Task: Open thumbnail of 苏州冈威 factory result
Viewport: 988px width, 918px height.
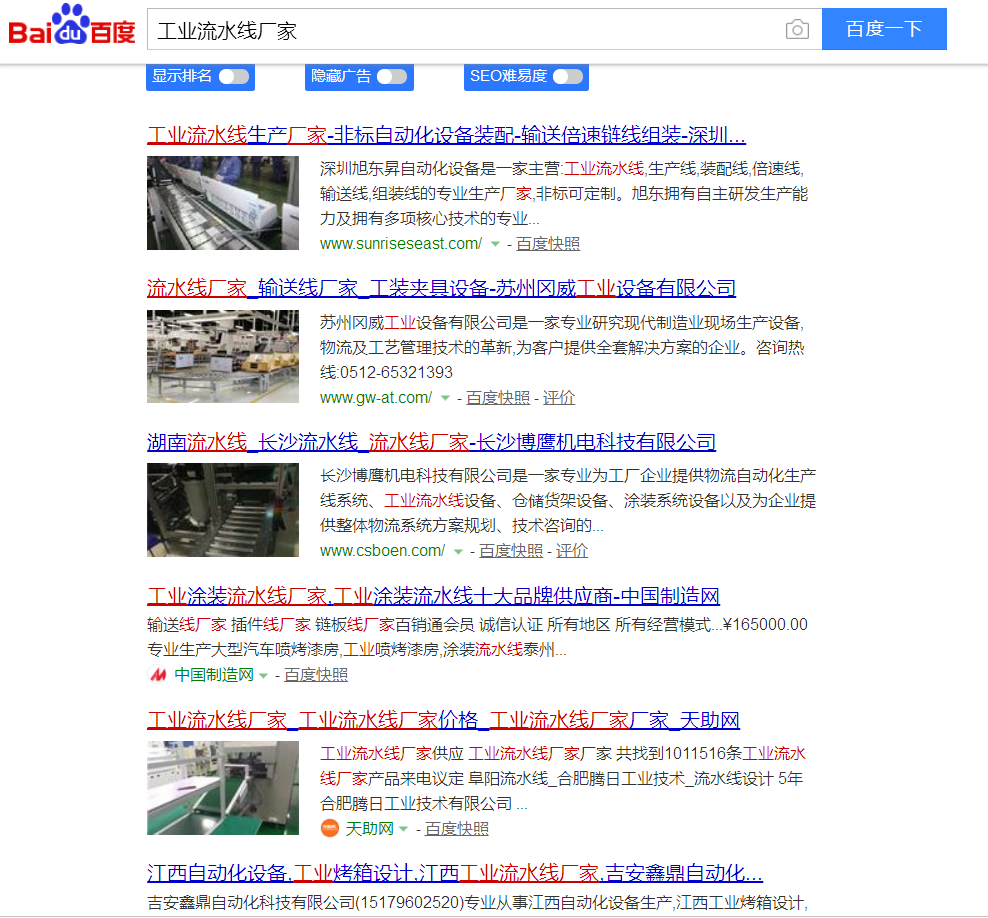Action: (223, 357)
